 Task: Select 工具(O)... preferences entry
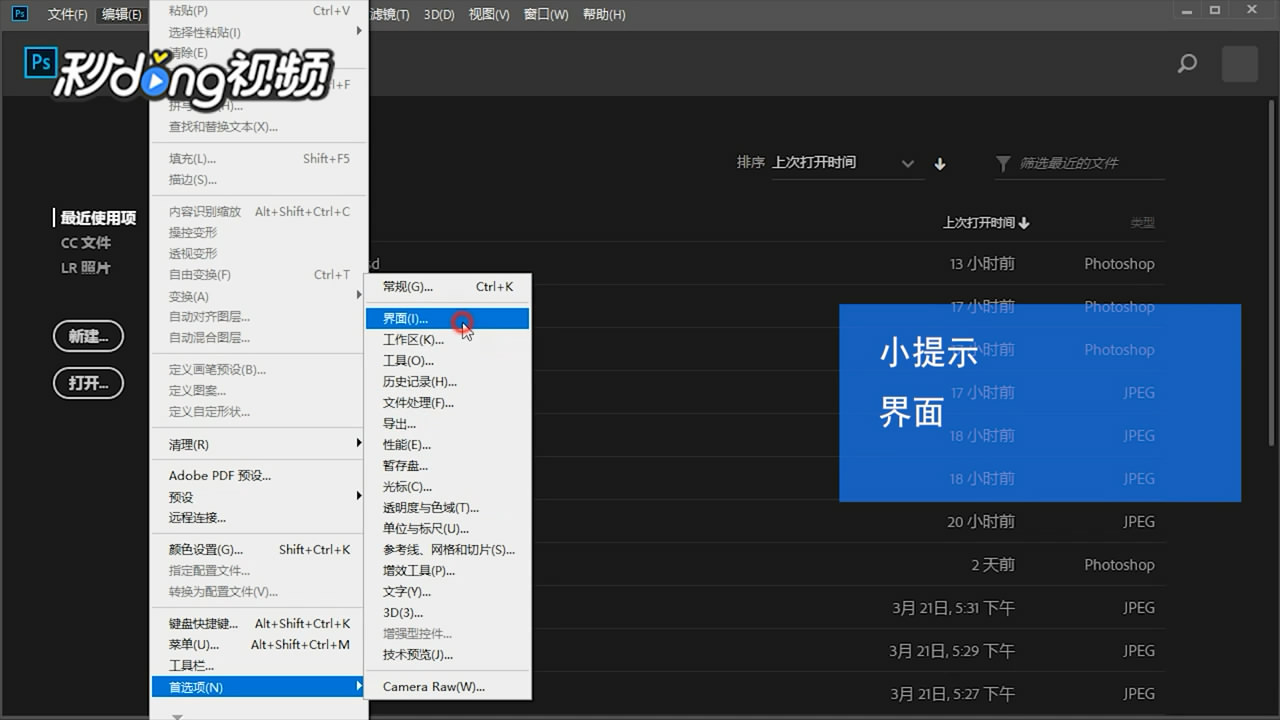click(447, 360)
